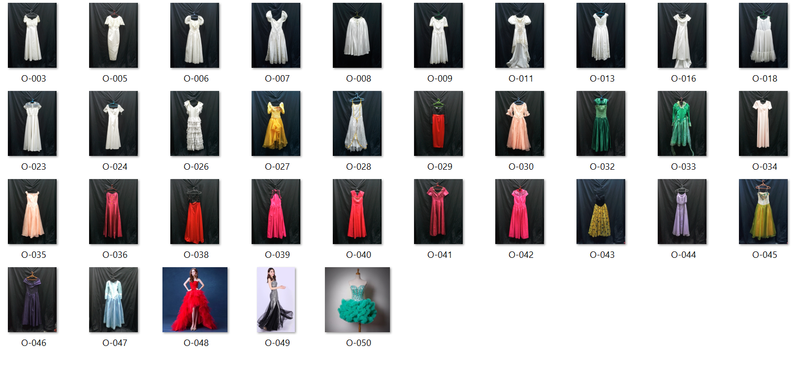Screen dimensions: 800x367
Task: Click the green dress thumbnail O-033
Action: click(x=682, y=124)
